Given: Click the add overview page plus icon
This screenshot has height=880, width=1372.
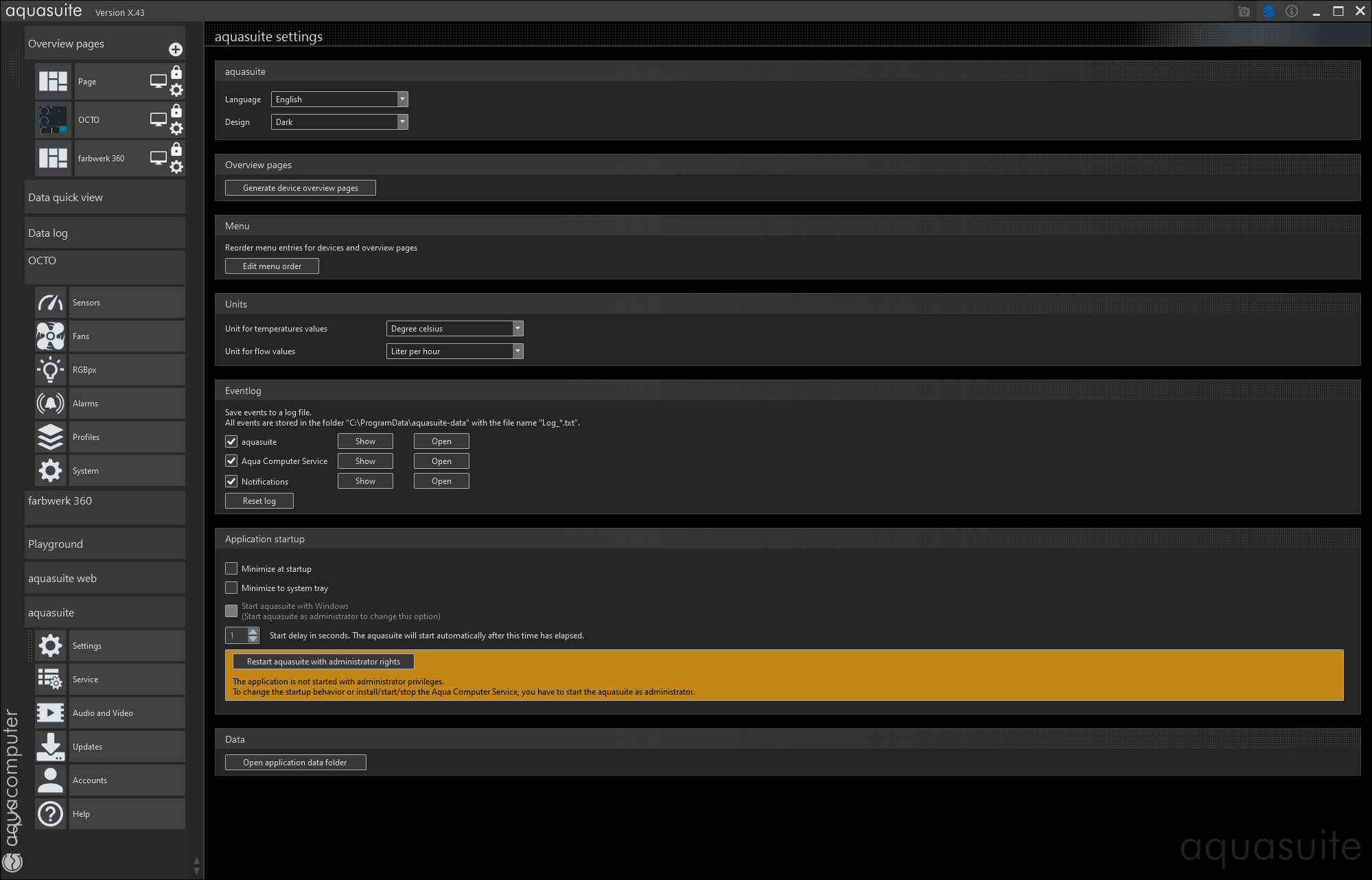Looking at the screenshot, I should (176, 49).
